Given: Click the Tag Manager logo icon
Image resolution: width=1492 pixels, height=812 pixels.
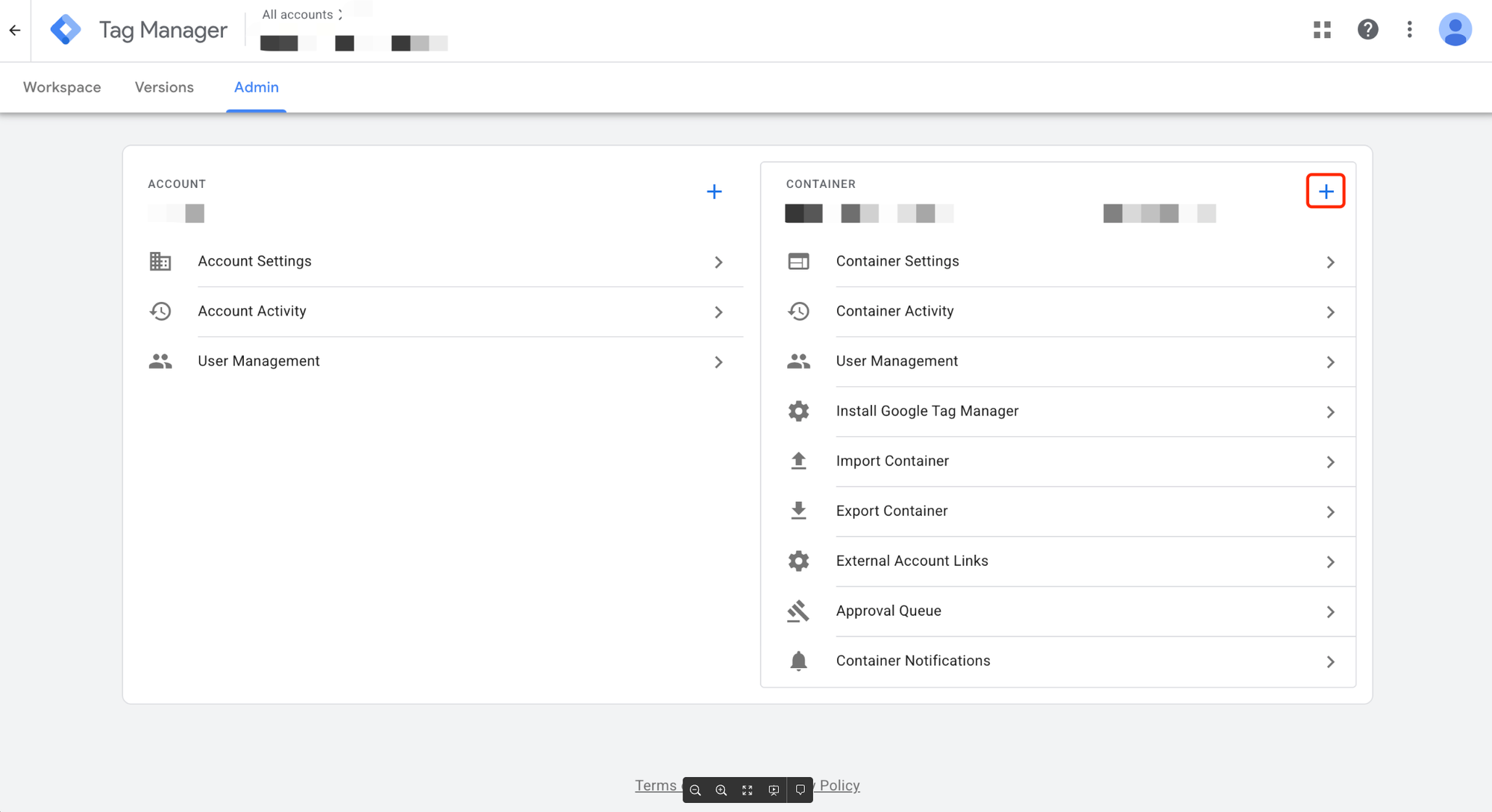Looking at the screenshot, I should click(x=66, y=30).
